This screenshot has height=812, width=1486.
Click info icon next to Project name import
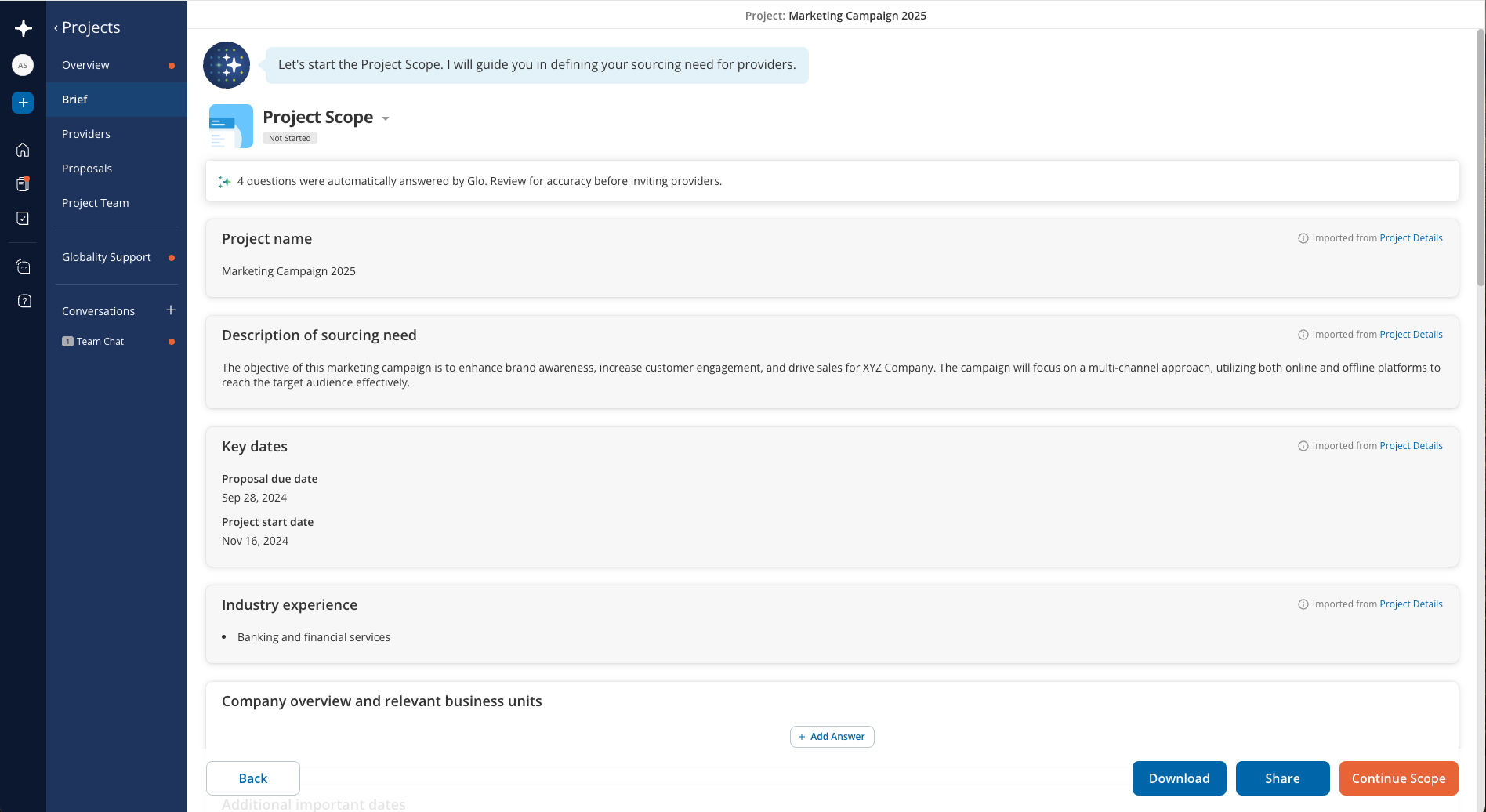(x=1303, y=238)
